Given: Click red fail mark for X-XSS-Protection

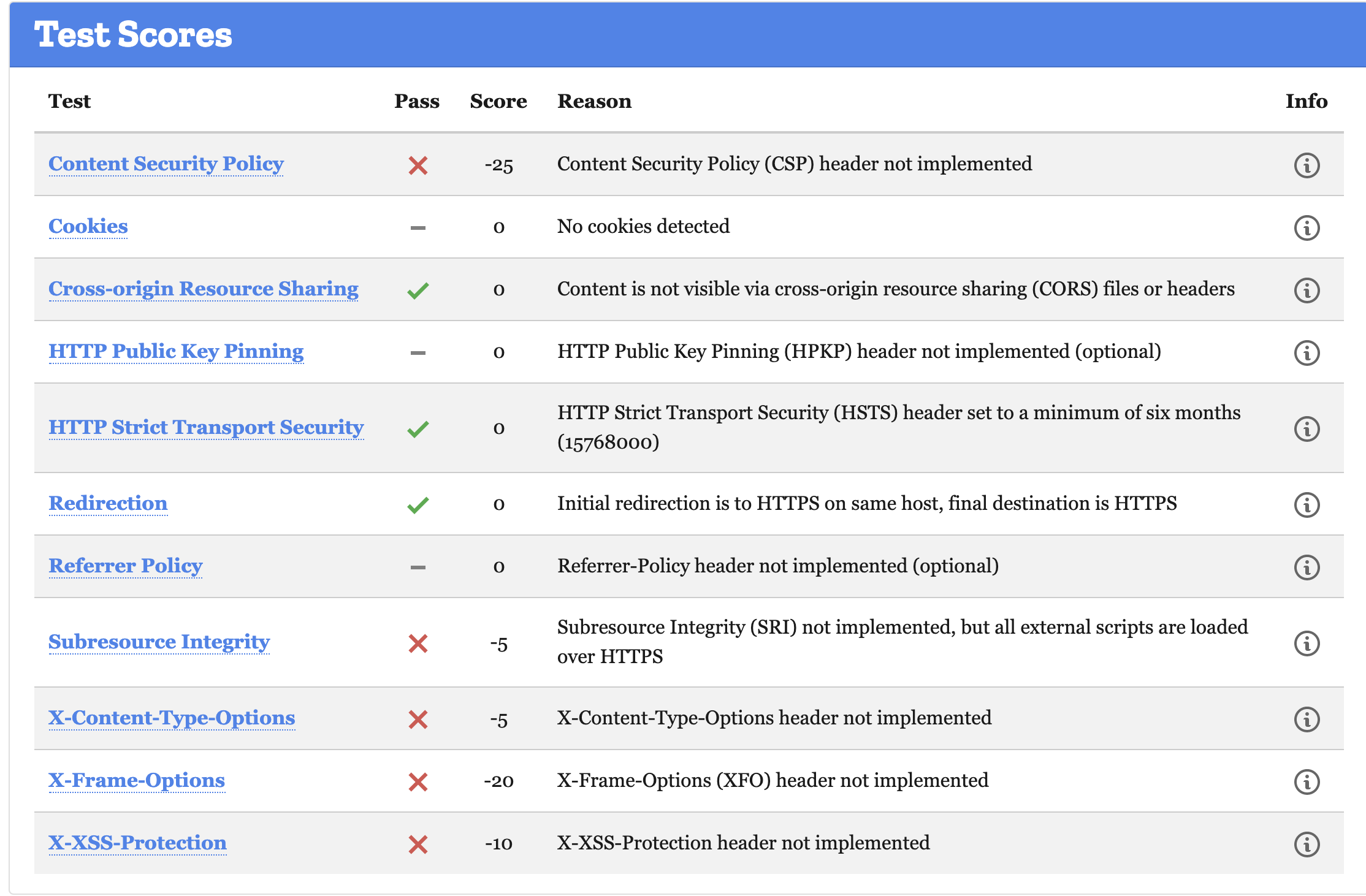Looking at the screenshot, I should pos(418,845).
